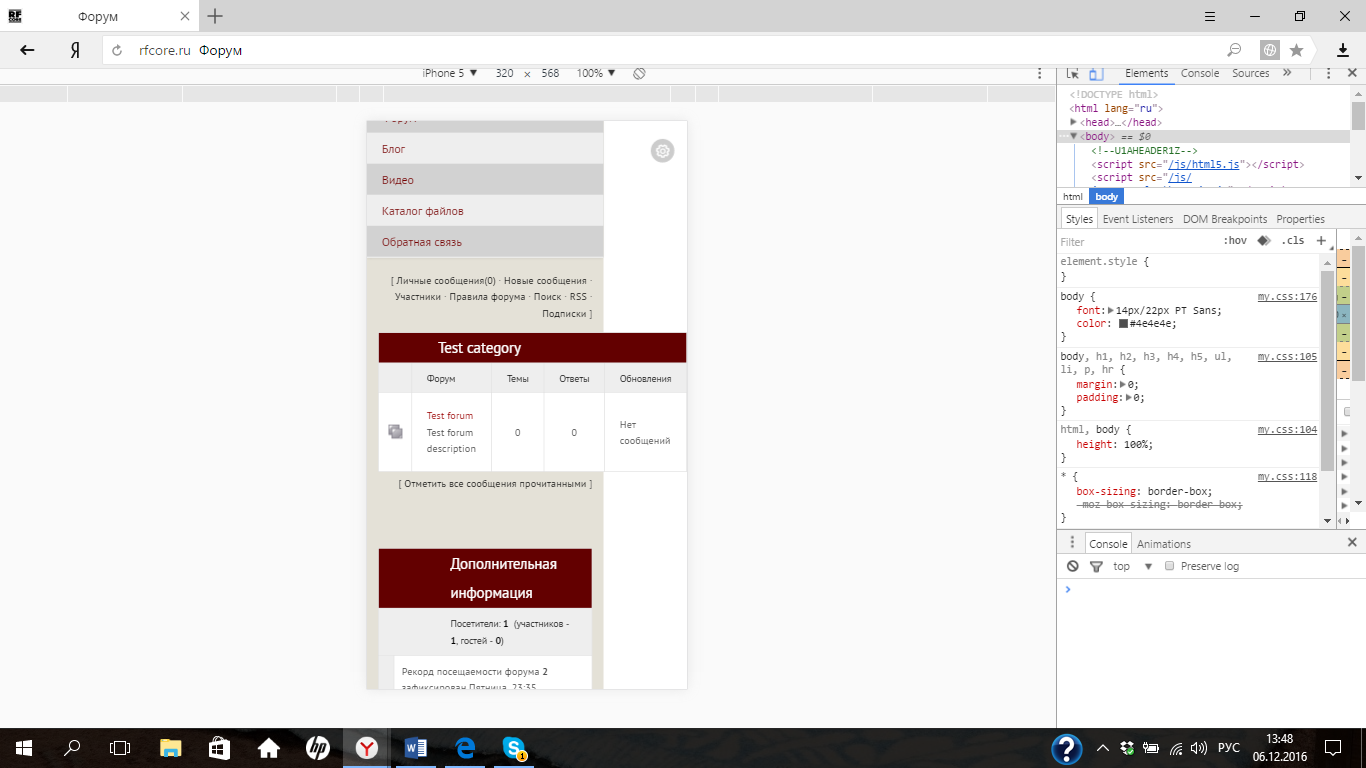The width and height of the screenshot is (1366, 768).
Task: Select the Elements tab
Action: (1146, 73)
